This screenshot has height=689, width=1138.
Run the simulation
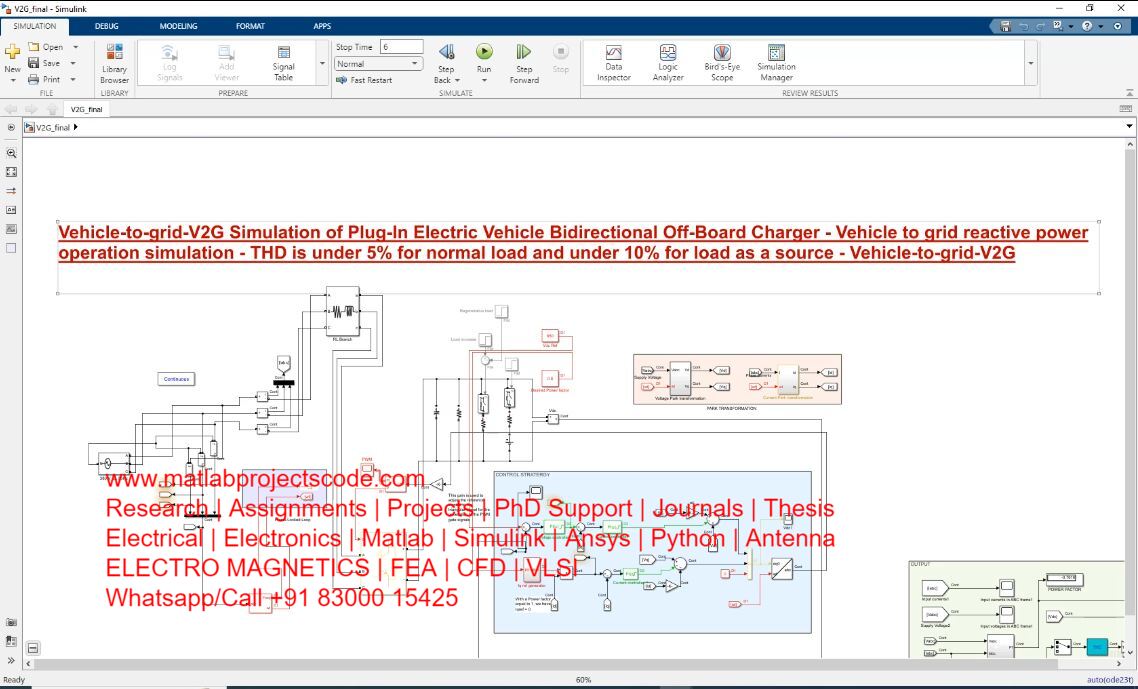484,52
